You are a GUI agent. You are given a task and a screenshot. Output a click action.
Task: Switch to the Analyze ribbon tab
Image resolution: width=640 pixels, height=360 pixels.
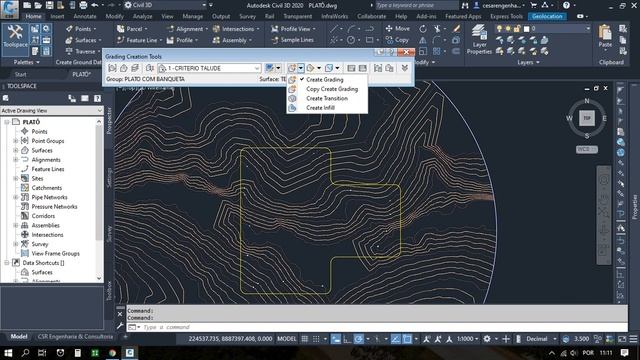[142, 16]
